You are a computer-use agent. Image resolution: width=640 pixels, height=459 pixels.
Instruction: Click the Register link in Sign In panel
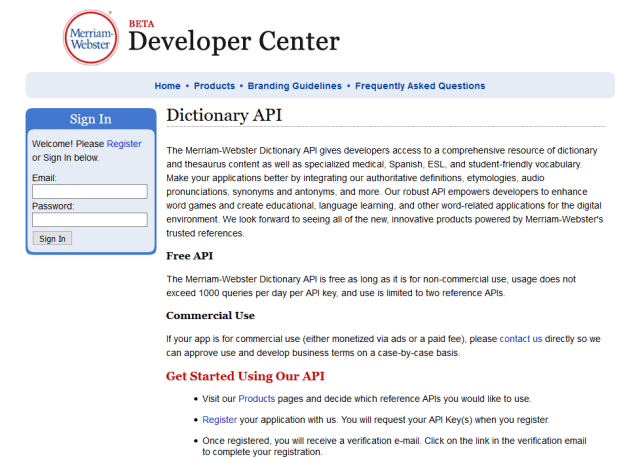click(x=124, y=144)
